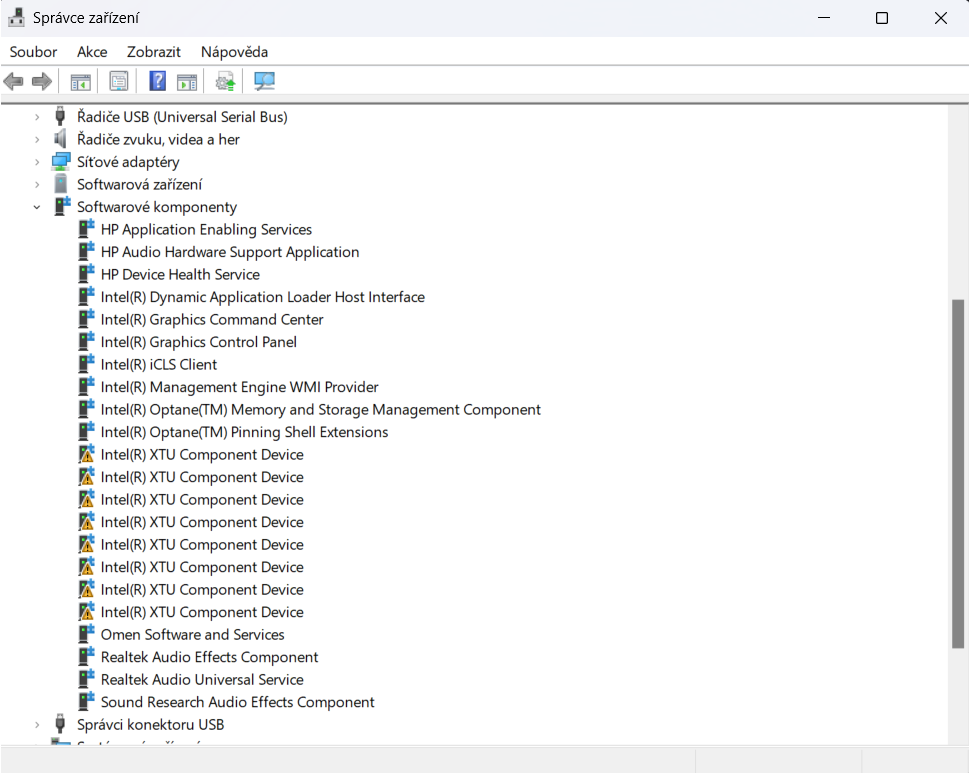Screen dimensions: 969x773
Task: Click the Show/Hide Console Tree toolbar icon
Action: click(x=80, y=82)
